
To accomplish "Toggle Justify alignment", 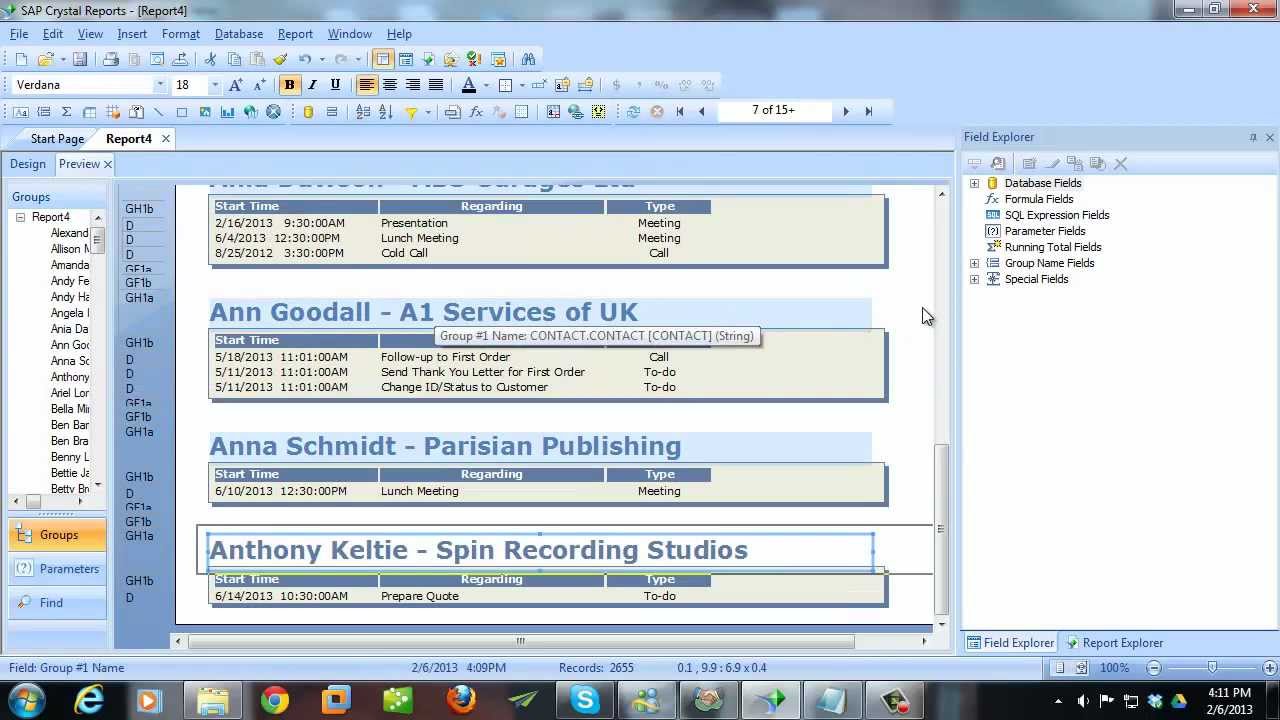I will (436, 85).
